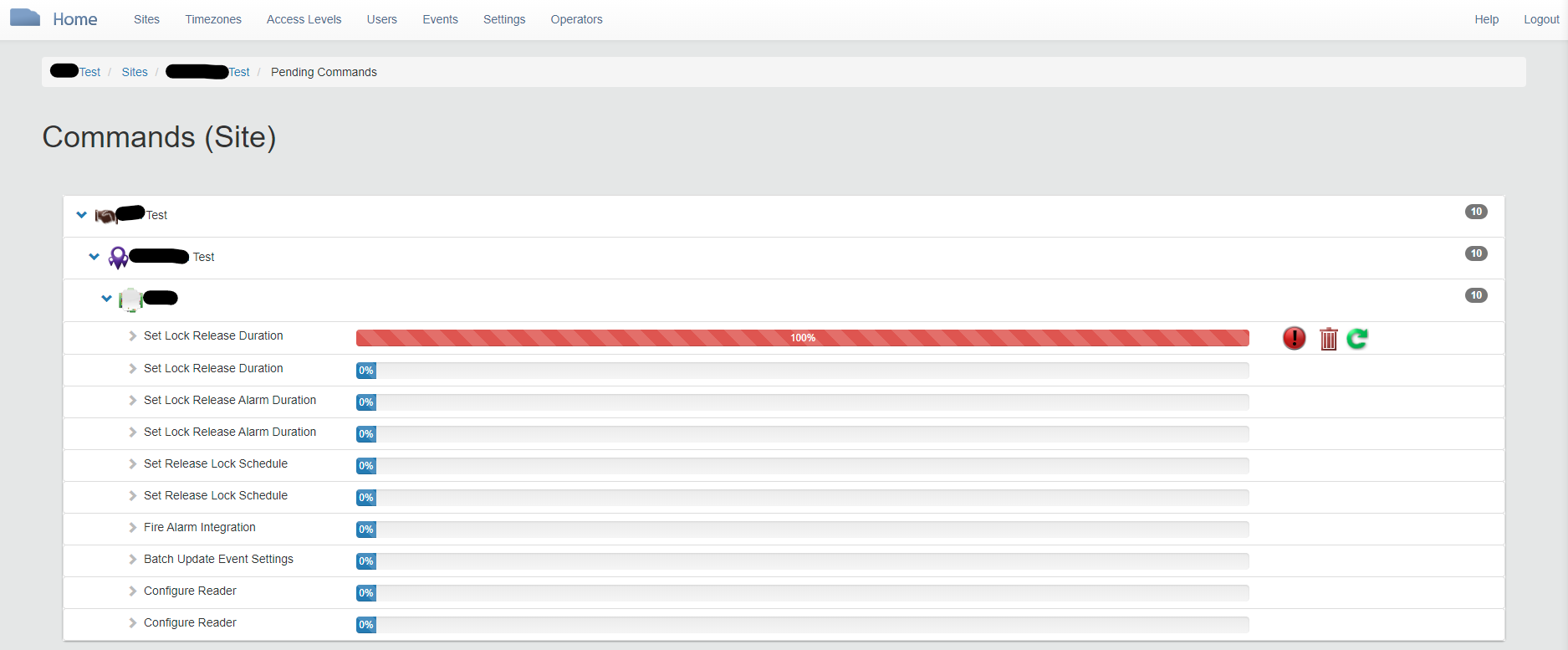The width and height of the screenshot is (1568, 650).
Task: Collapse the site Test node chevron
Action: click(x=94, y=257)
